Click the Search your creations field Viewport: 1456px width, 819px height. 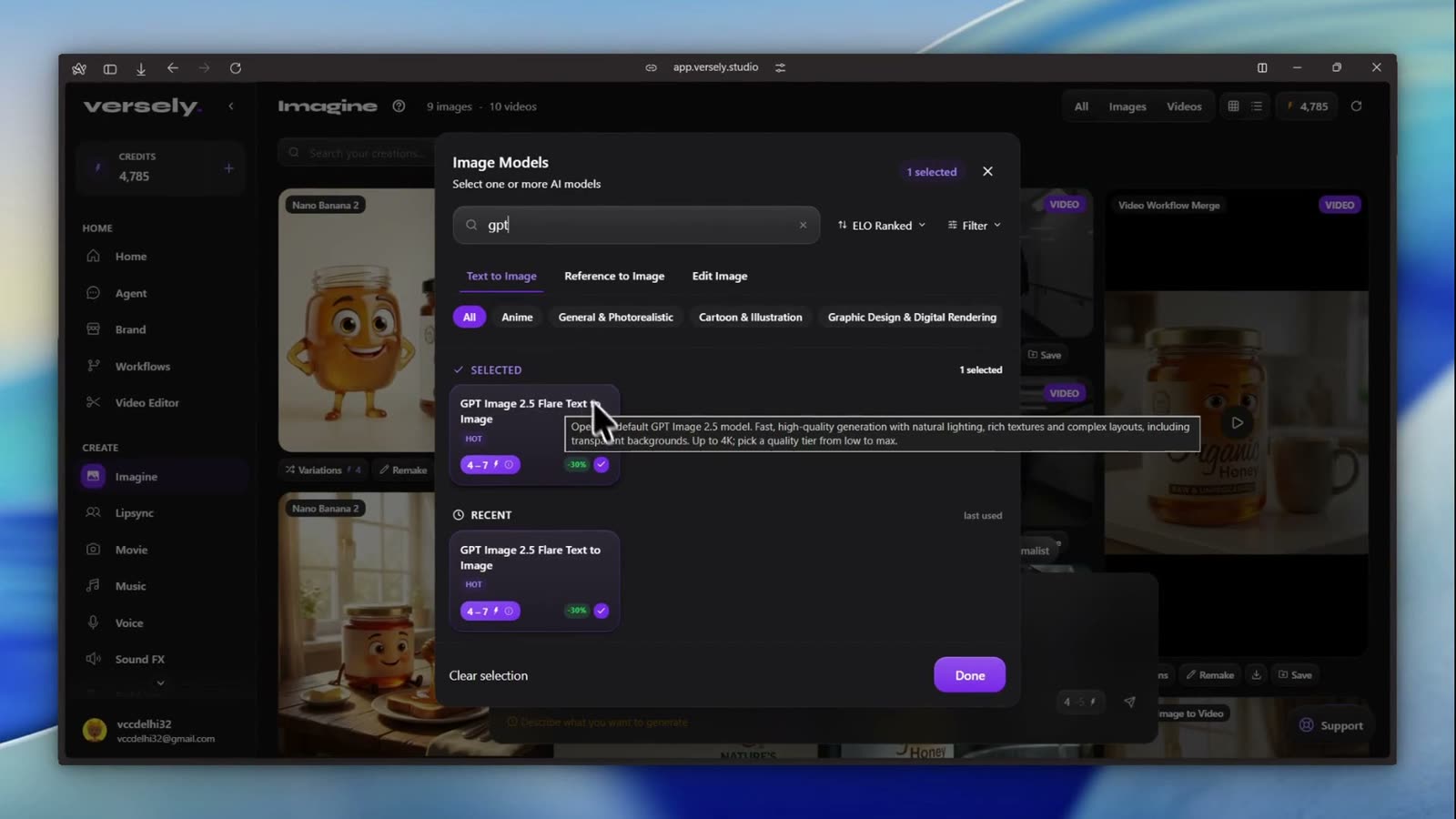pos(357,153)
